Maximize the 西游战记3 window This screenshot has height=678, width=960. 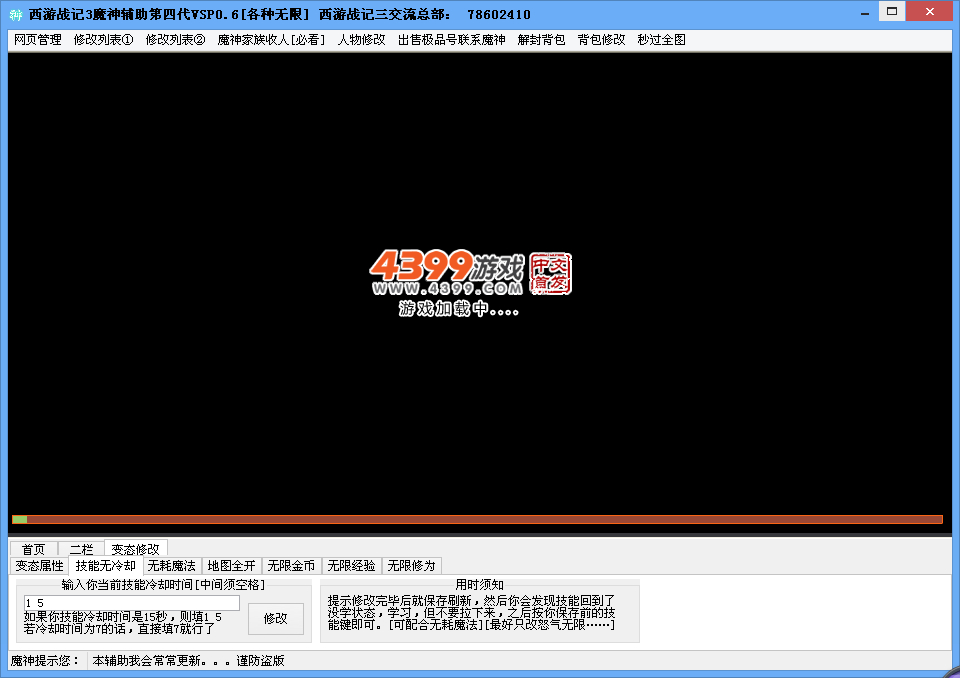click(892, 12)
